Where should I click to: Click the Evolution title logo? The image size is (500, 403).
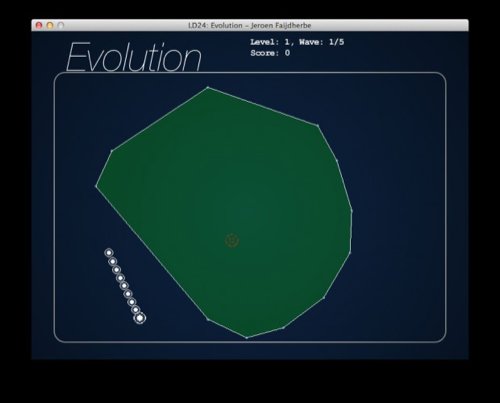click(x=134, y=57)
